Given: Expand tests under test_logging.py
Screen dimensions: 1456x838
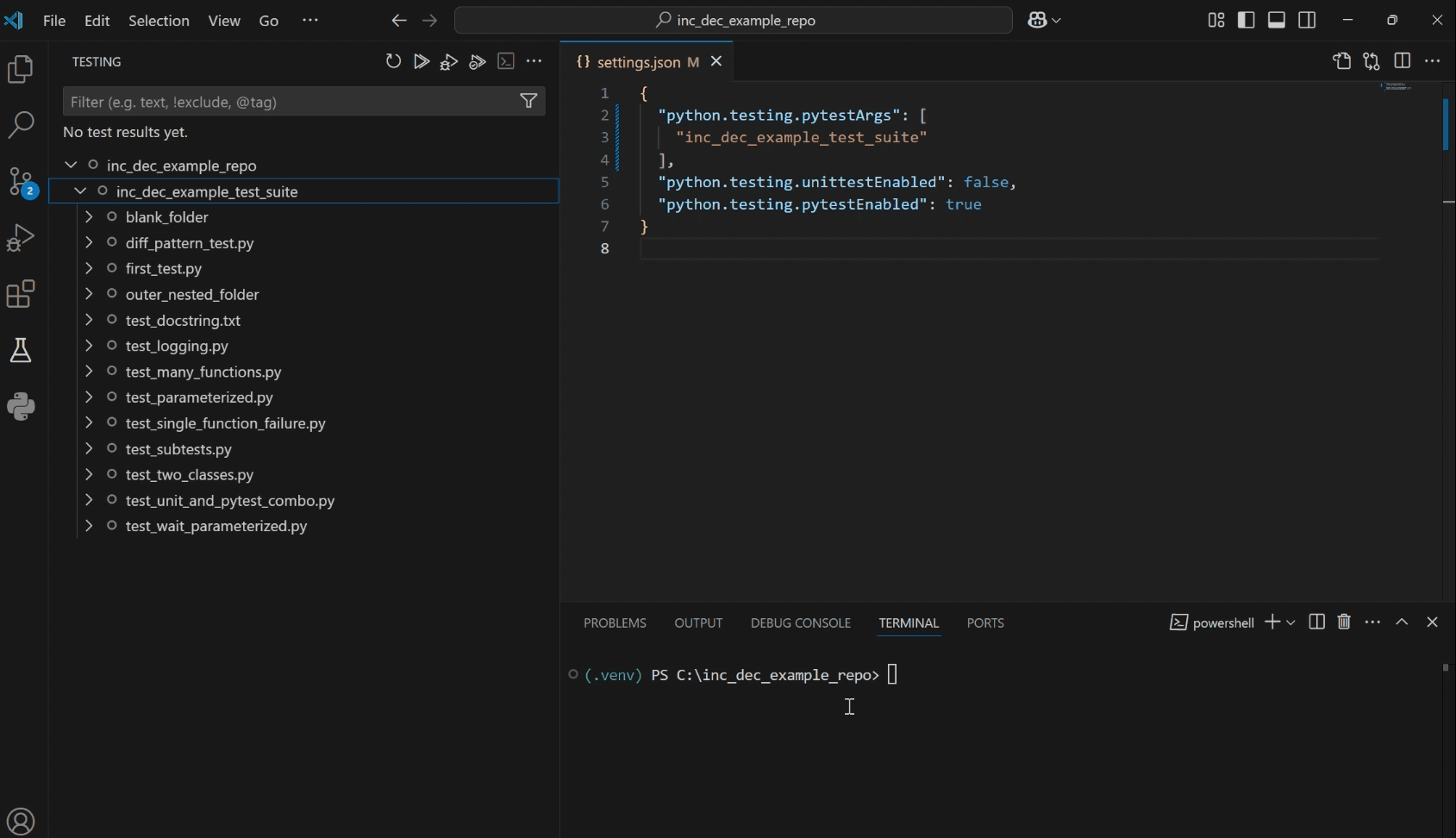Looking at the screenshot, I should [x=90, y=347].
